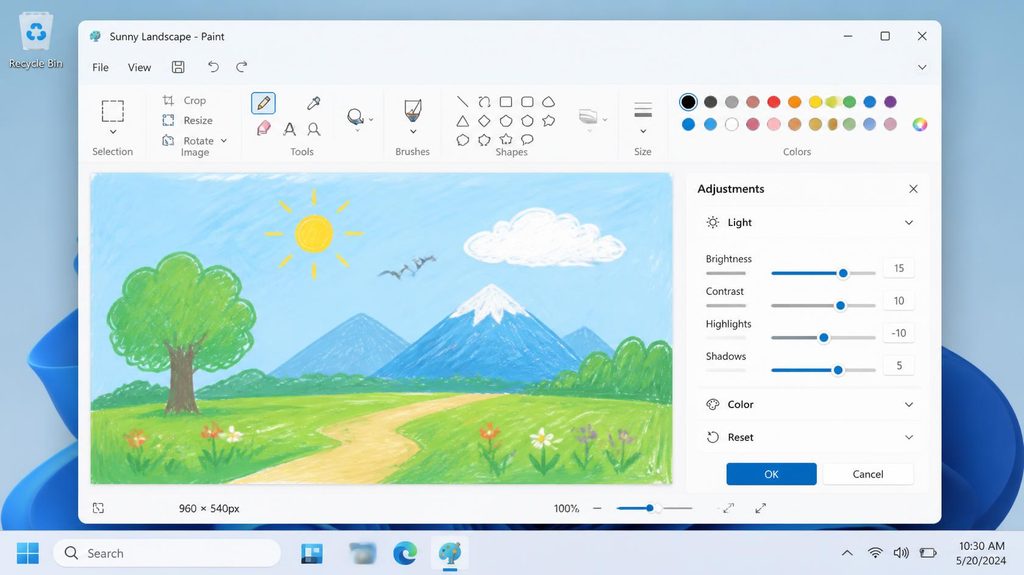The width and height of the screenshot is (1024, 575).
Task: Select the Line shape
Action: coord(462,101)
